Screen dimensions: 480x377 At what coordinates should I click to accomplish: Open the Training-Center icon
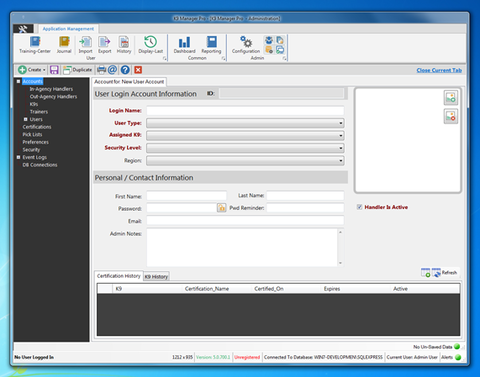[35, 42]
